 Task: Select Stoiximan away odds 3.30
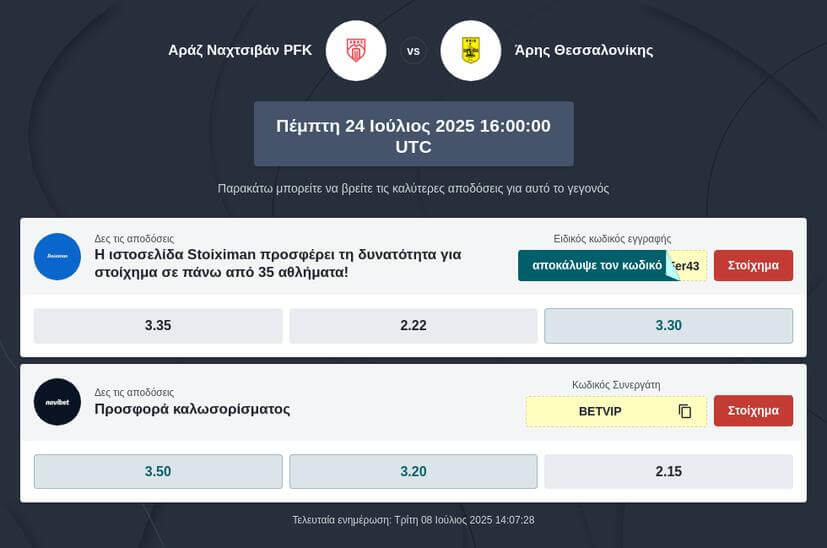[669, 325]
